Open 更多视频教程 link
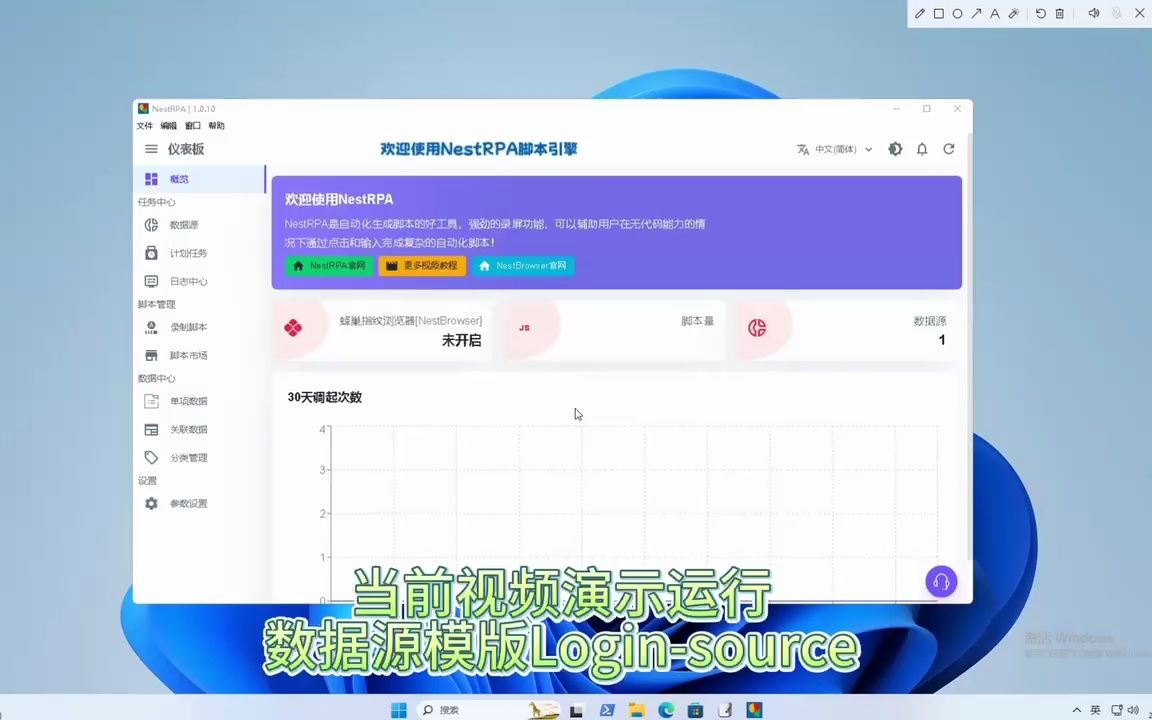Screen dimensions: 1152x720 tap(422, 265)
